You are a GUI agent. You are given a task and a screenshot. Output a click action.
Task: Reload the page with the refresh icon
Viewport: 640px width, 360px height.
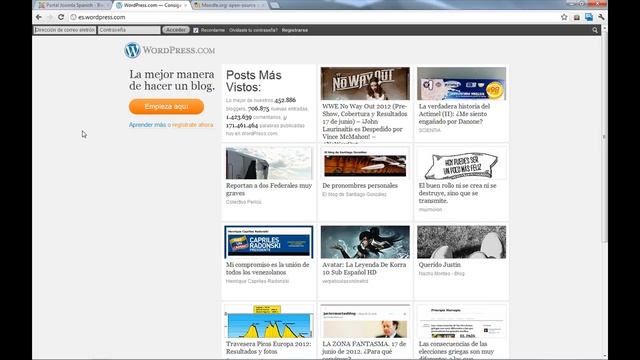[x=61, y=17]
